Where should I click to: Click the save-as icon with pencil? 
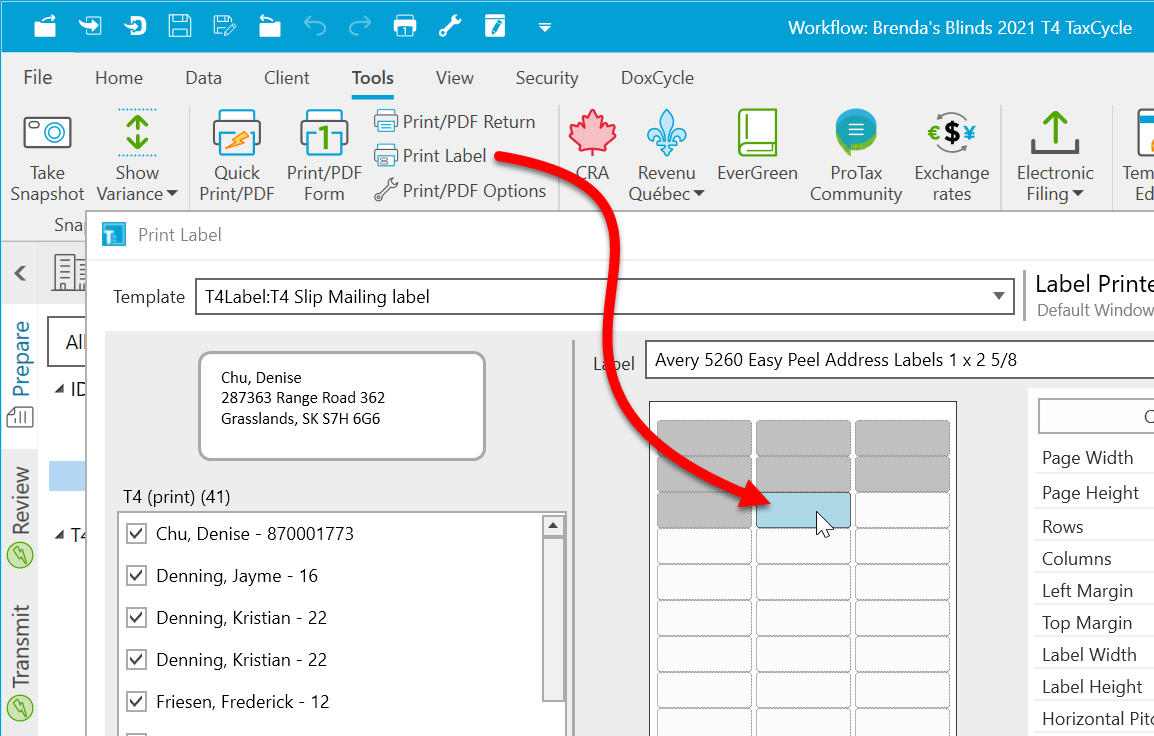224,26
